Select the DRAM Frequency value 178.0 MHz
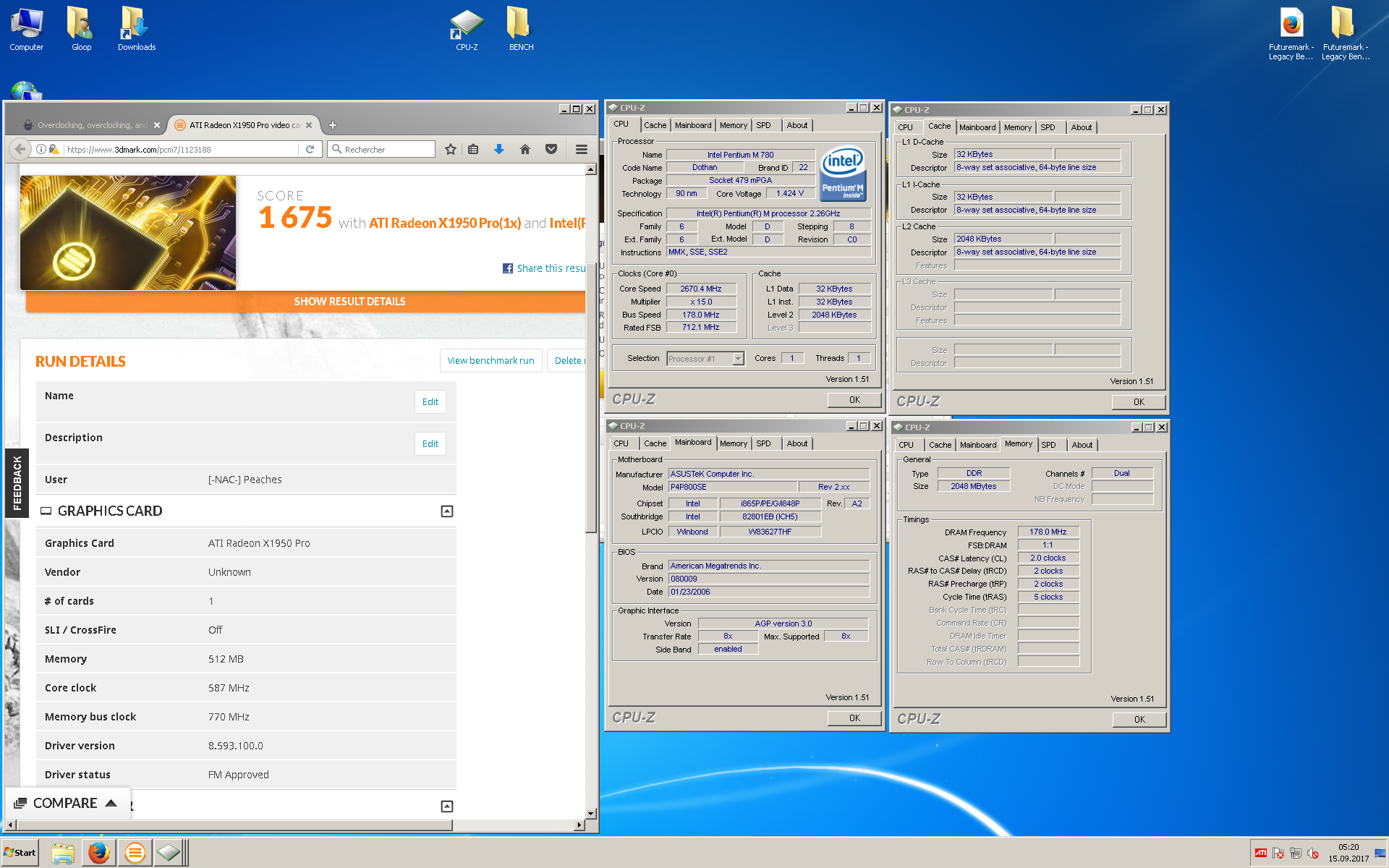Image resolution: width=1389 pixels, height=868 pixels. pyautogui.click(x=1048, y=532)
